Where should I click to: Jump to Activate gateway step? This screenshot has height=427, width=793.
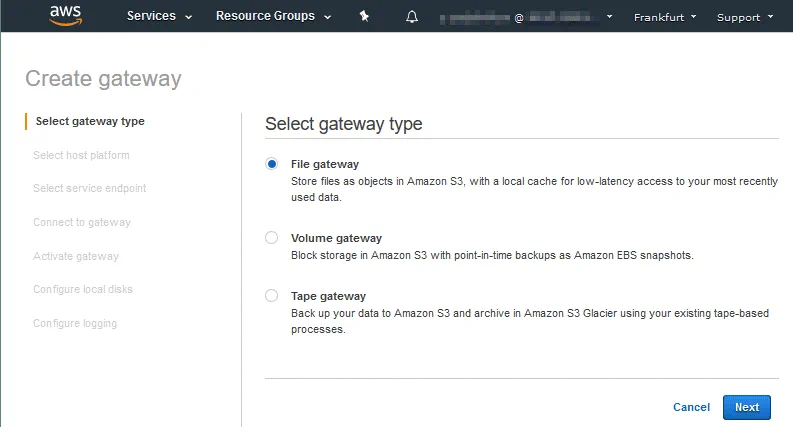point(76,256)
